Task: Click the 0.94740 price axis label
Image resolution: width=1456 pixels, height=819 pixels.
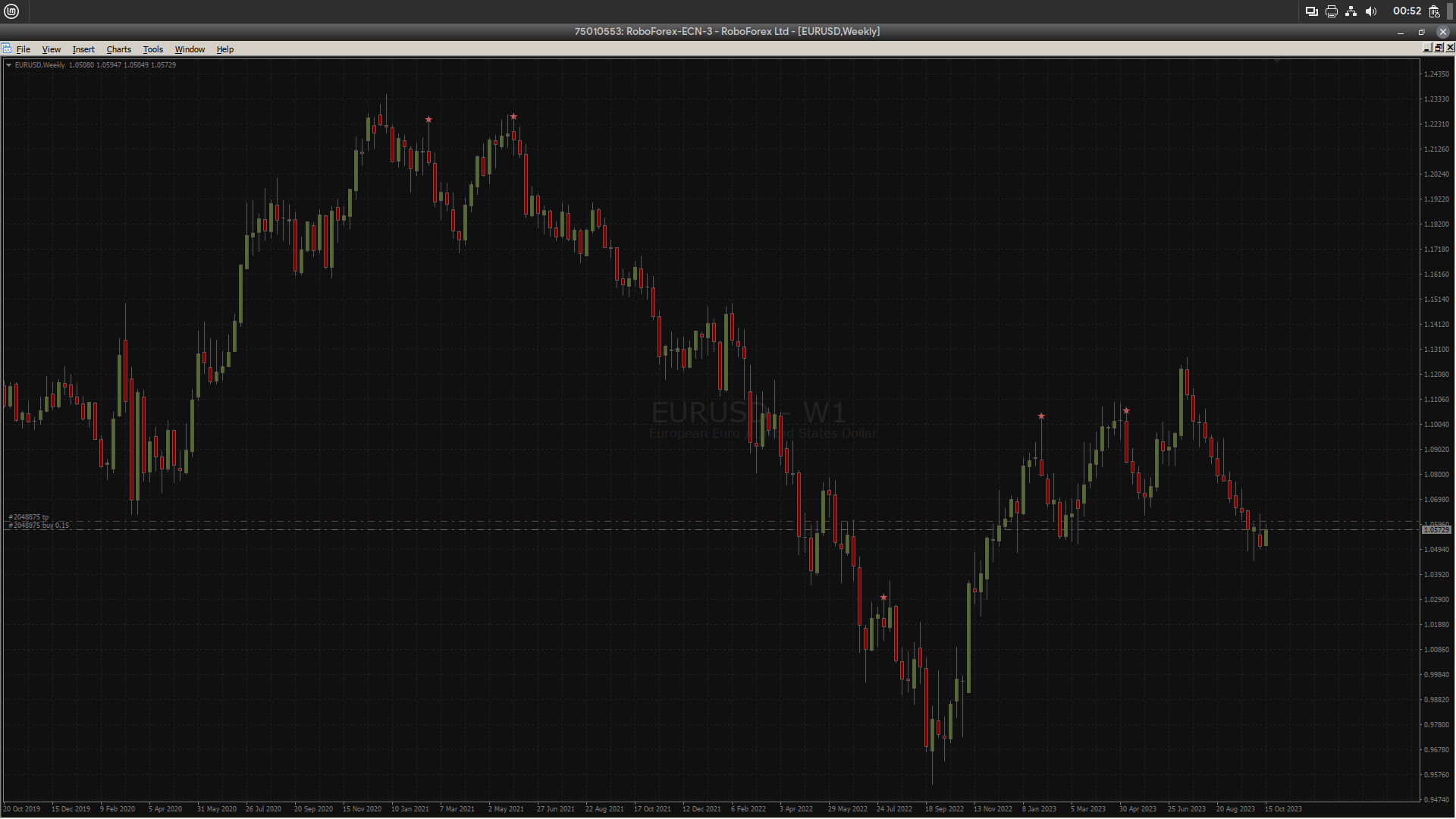Action: point(1436,800)
